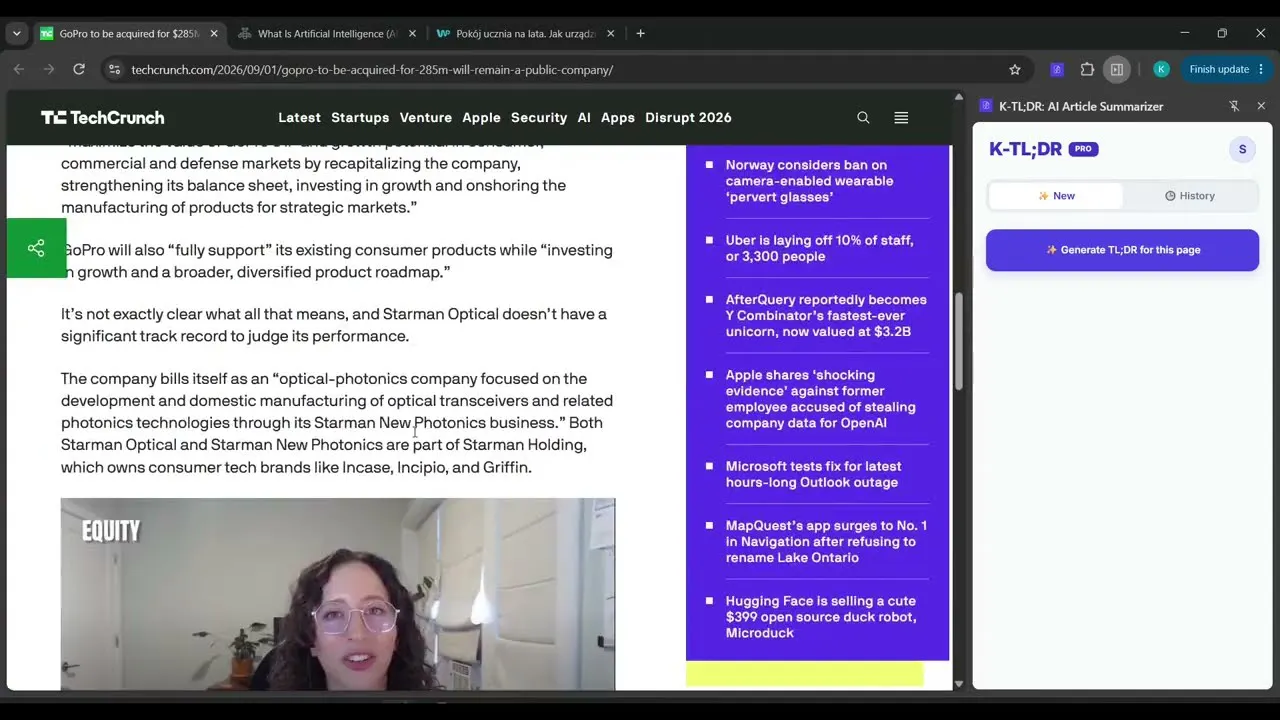Screen dimensions: 1280x720
Task: Open the Security nav section
Action: coord(539,117)
